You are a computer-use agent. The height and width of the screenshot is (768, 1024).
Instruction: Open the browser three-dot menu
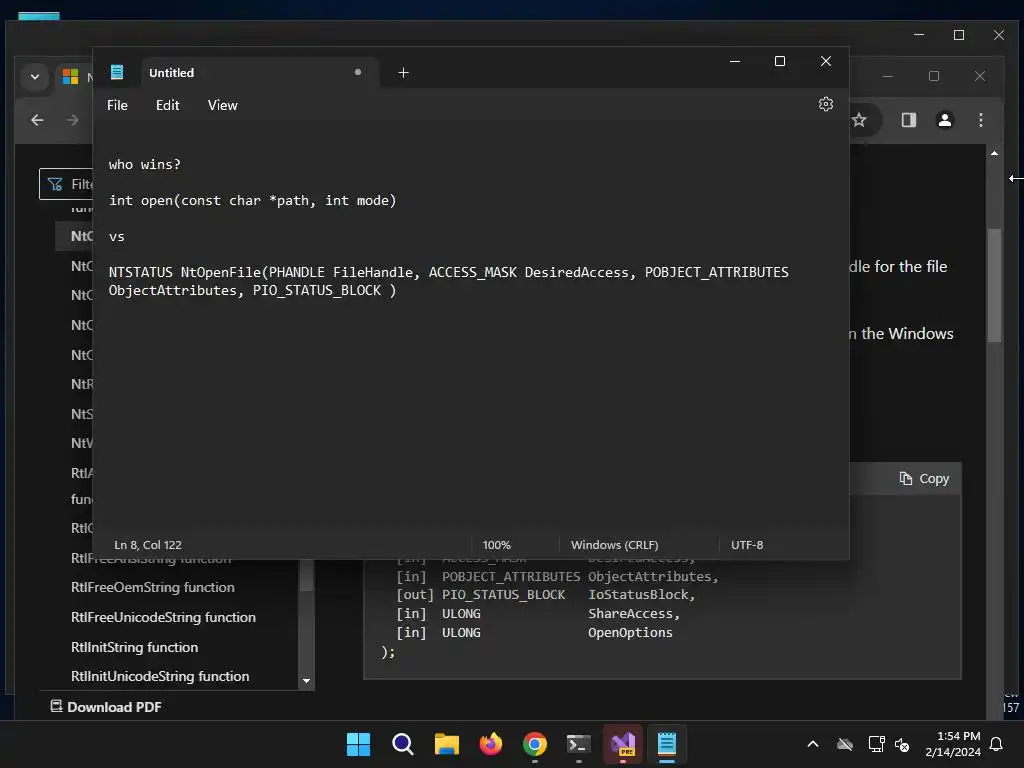coord(980,120)
